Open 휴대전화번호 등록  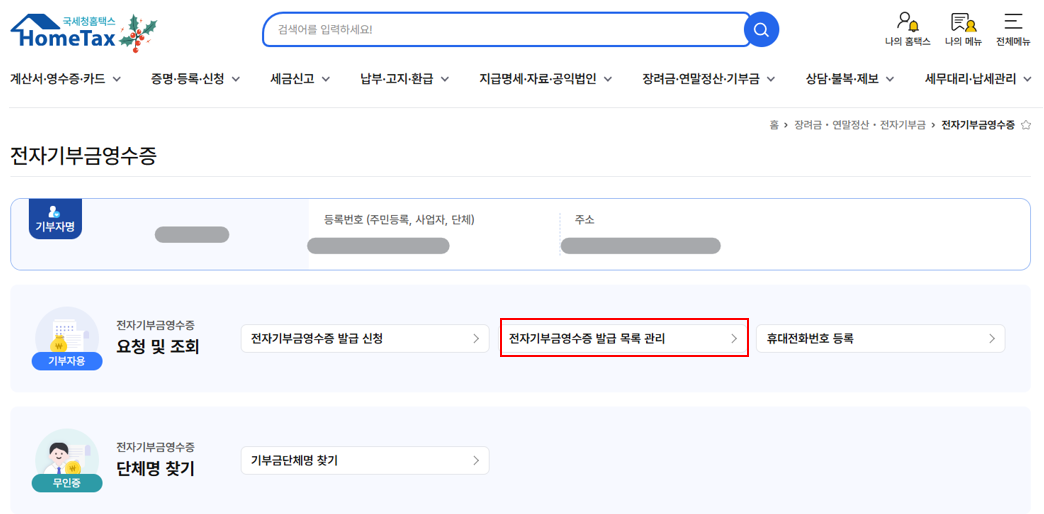tap(881, 338)
